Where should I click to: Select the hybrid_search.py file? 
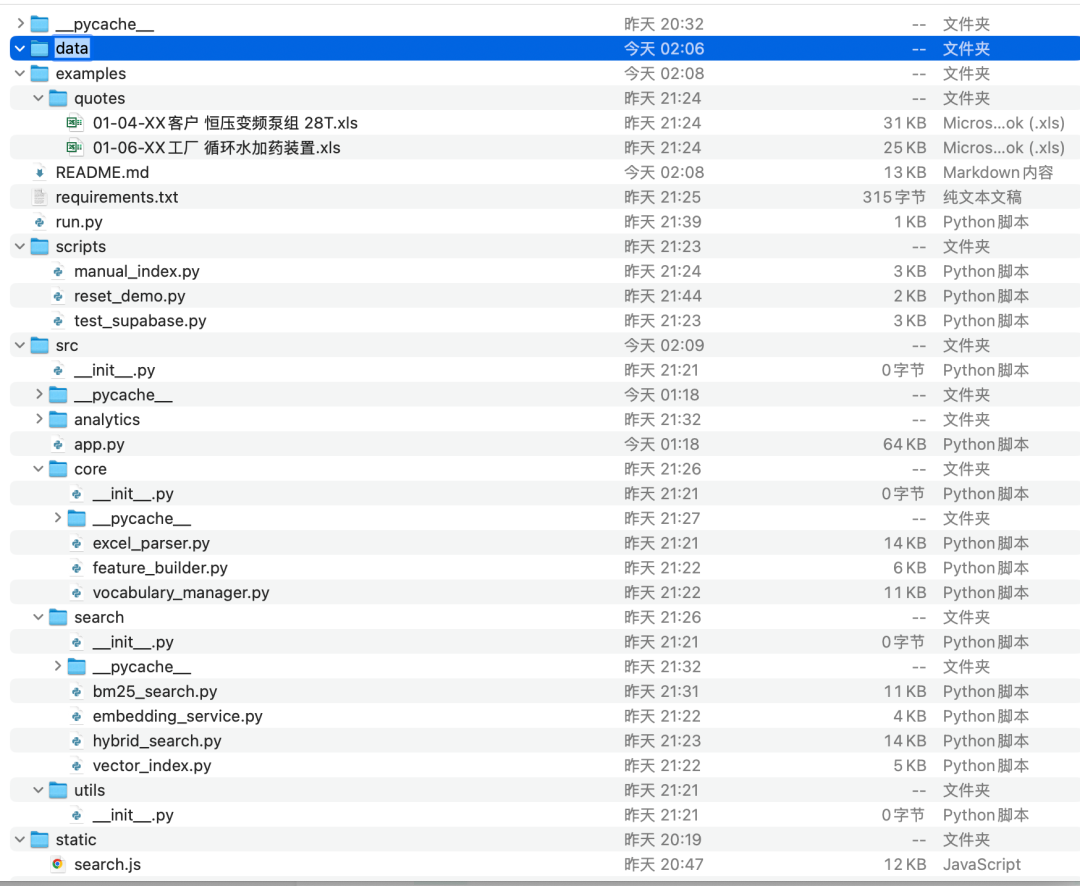coord(156,741)
